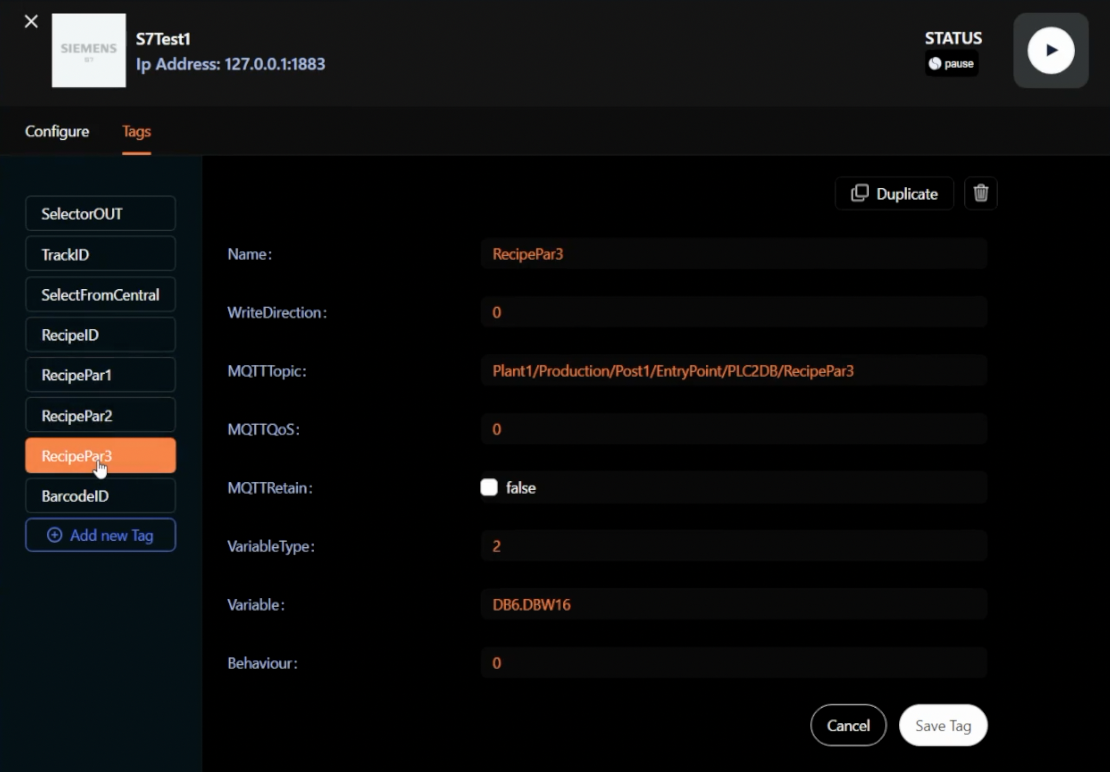The height and width of the screenshot is (772, 1110).
Task: Select the Tags tab
Action: pos(136,132)
